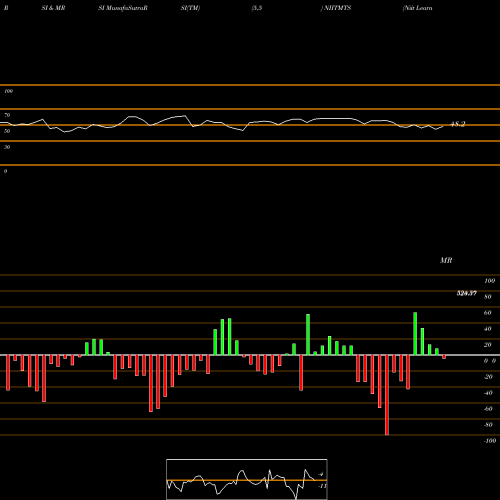Click the '30' level label on RSI axis
The image size is (500, 500).
click(x=7, y=147)
